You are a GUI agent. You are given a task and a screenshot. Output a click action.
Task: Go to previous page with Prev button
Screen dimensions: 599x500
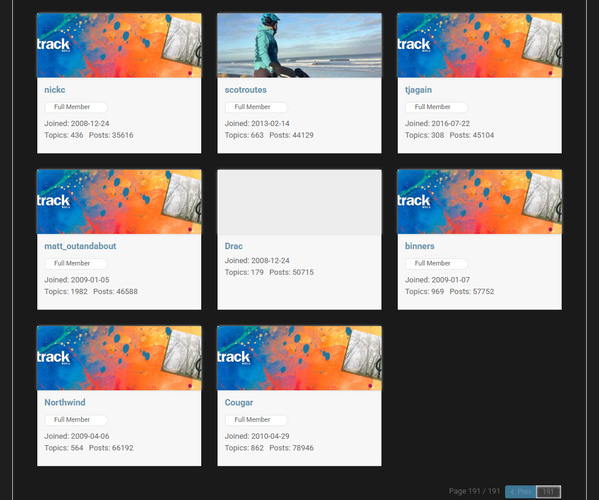tap(521, 492)
